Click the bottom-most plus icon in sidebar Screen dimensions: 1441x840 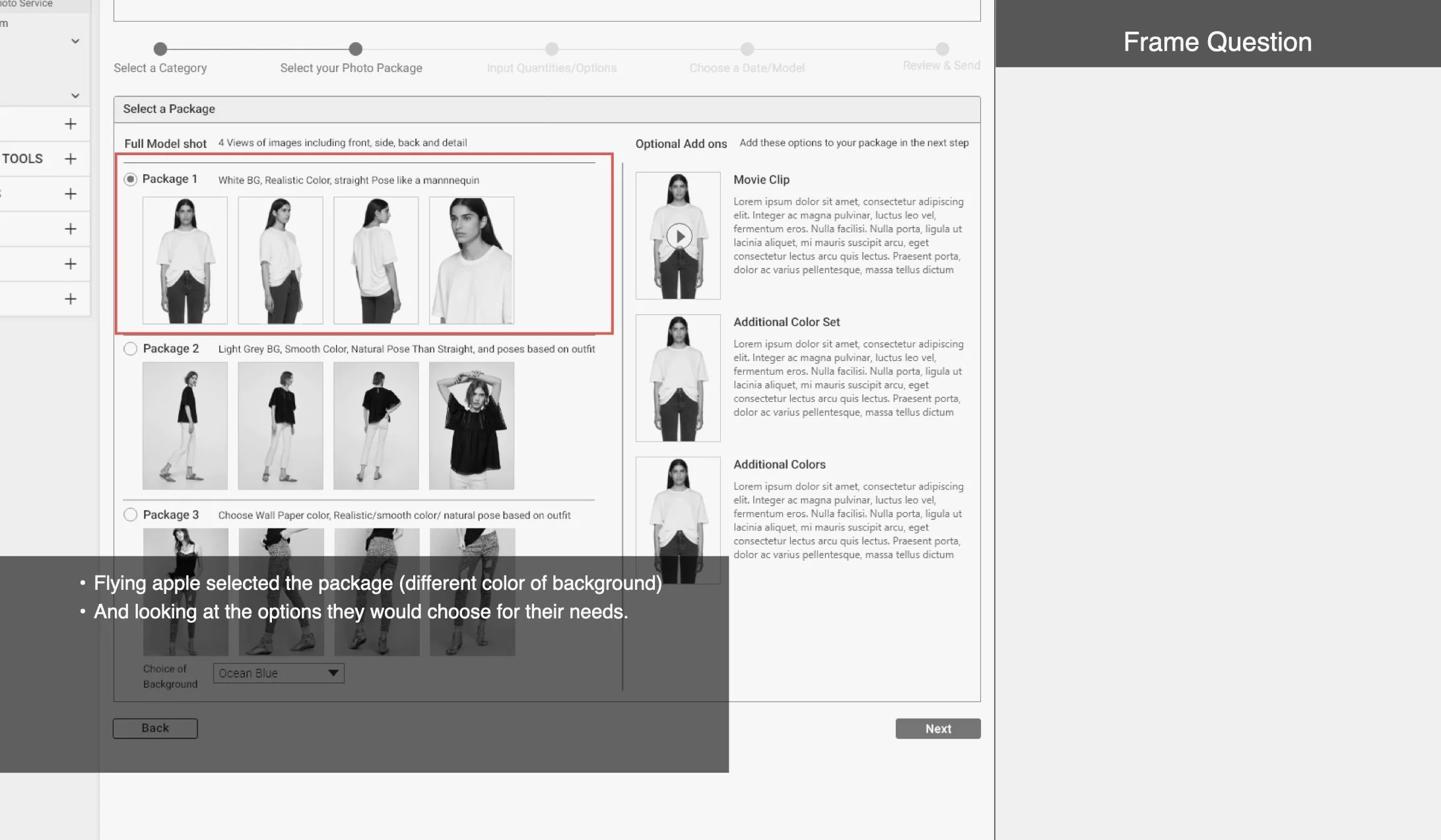coord(71,299)
